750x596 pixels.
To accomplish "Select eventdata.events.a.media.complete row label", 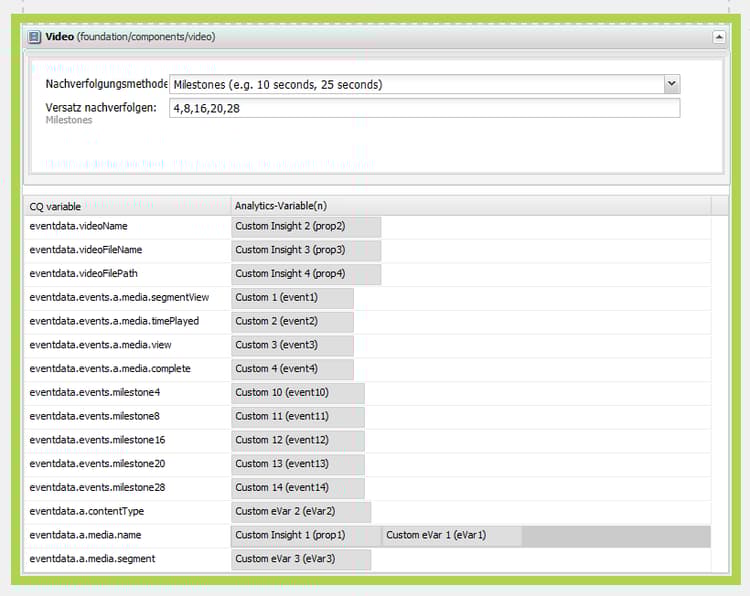I will pos(110,369).
